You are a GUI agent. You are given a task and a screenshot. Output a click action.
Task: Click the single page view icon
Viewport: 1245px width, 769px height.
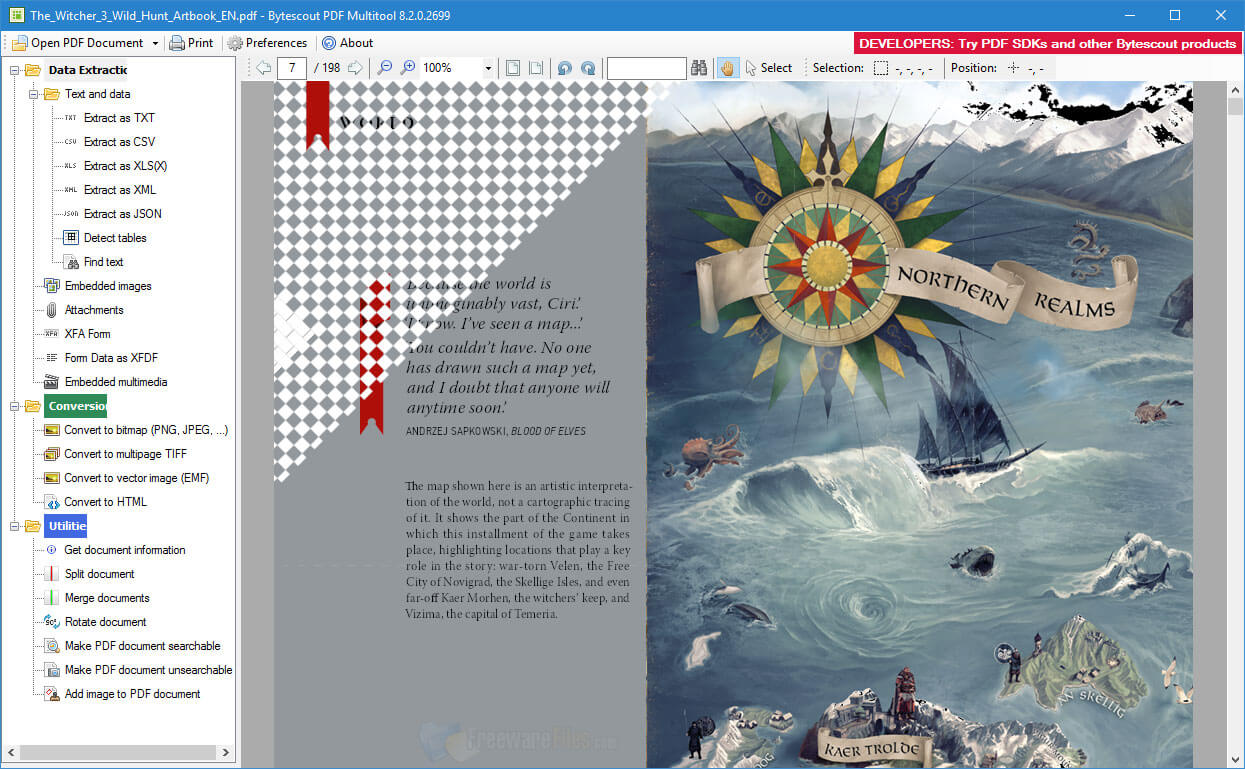(x=513, y=68)
